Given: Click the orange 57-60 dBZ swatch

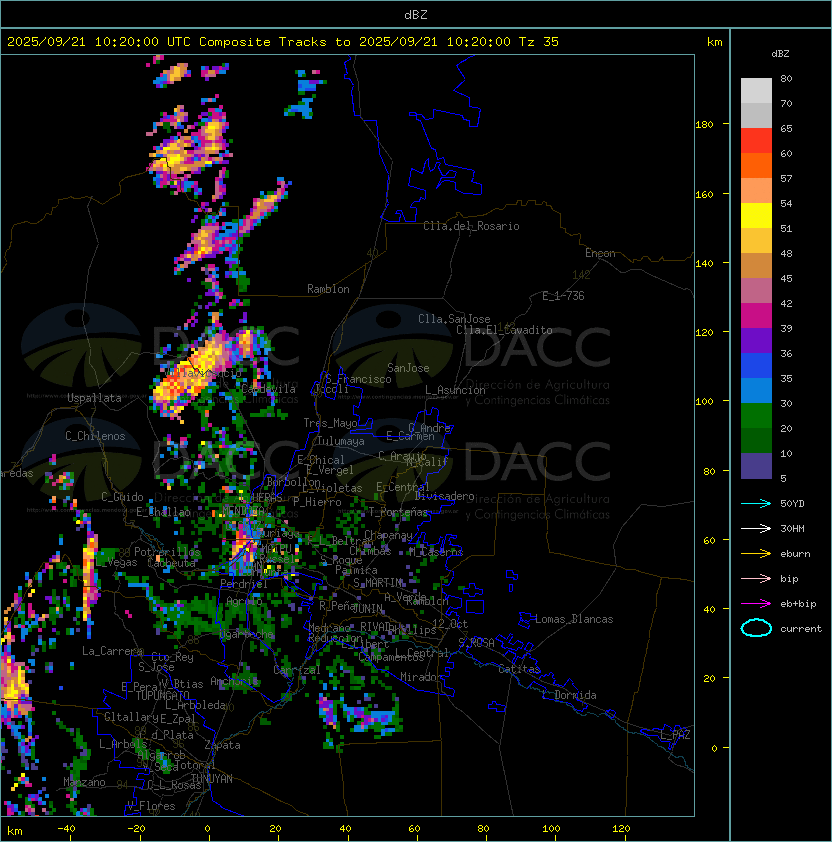Looking at the screenshot, I should 756,165.
